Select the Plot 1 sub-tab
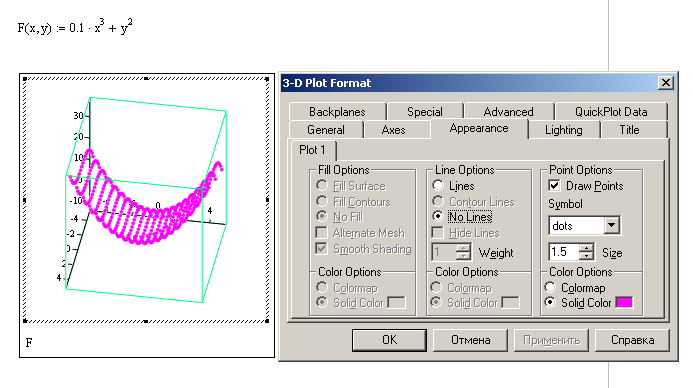This screenshot has width=693, height=388. coord(312,150)
